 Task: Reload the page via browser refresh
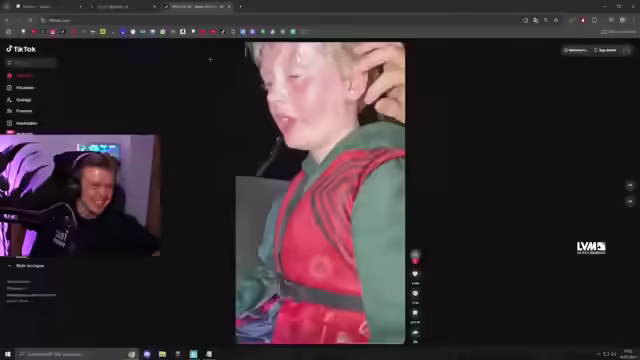pos(30,20)
